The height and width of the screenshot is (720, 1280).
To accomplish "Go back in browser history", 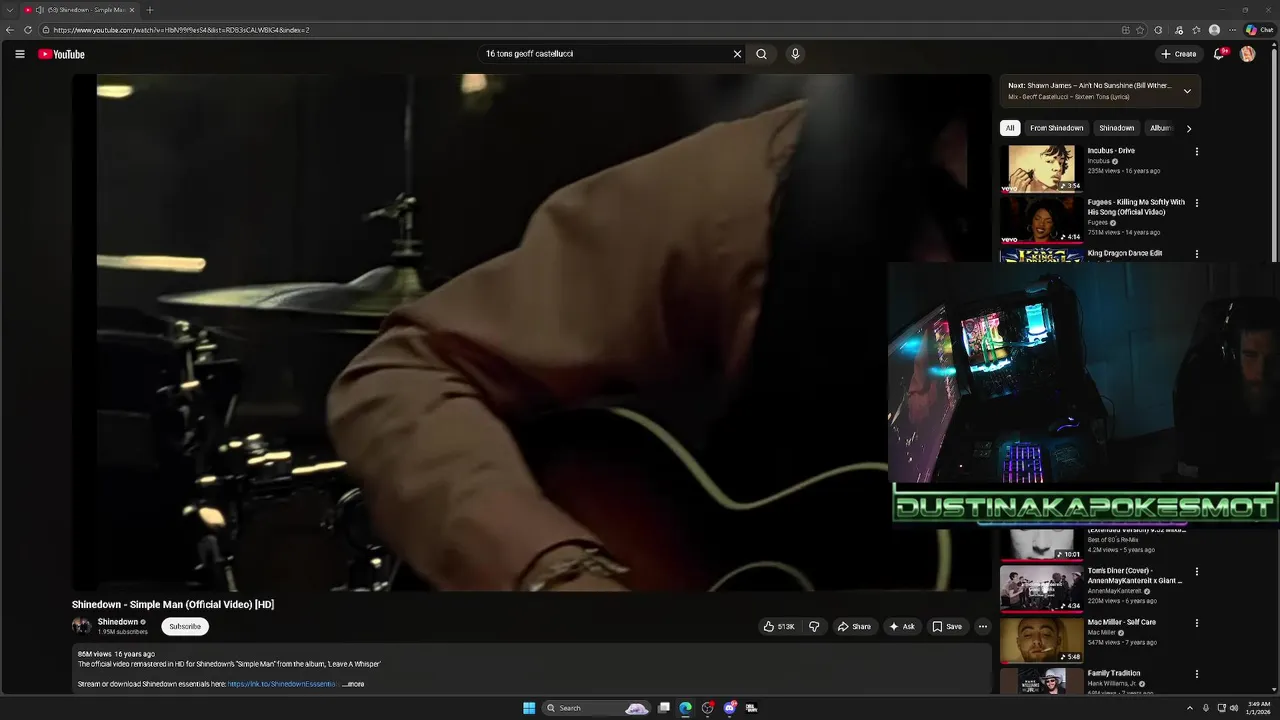I will (10, 30).
